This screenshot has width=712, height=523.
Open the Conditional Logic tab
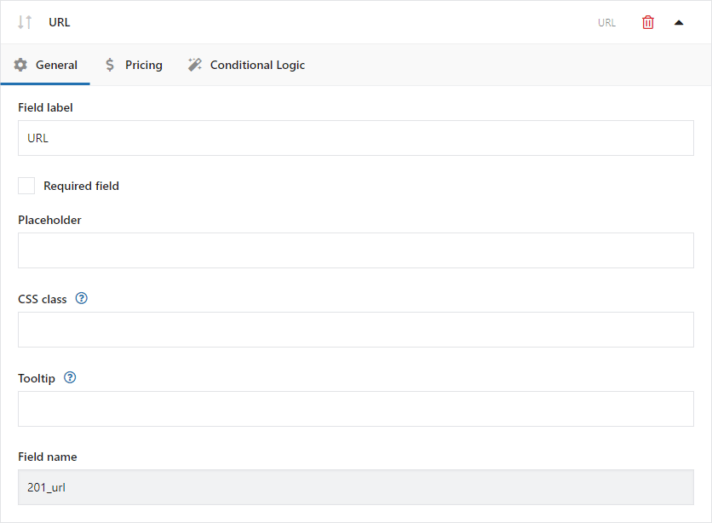pos(247,65)
